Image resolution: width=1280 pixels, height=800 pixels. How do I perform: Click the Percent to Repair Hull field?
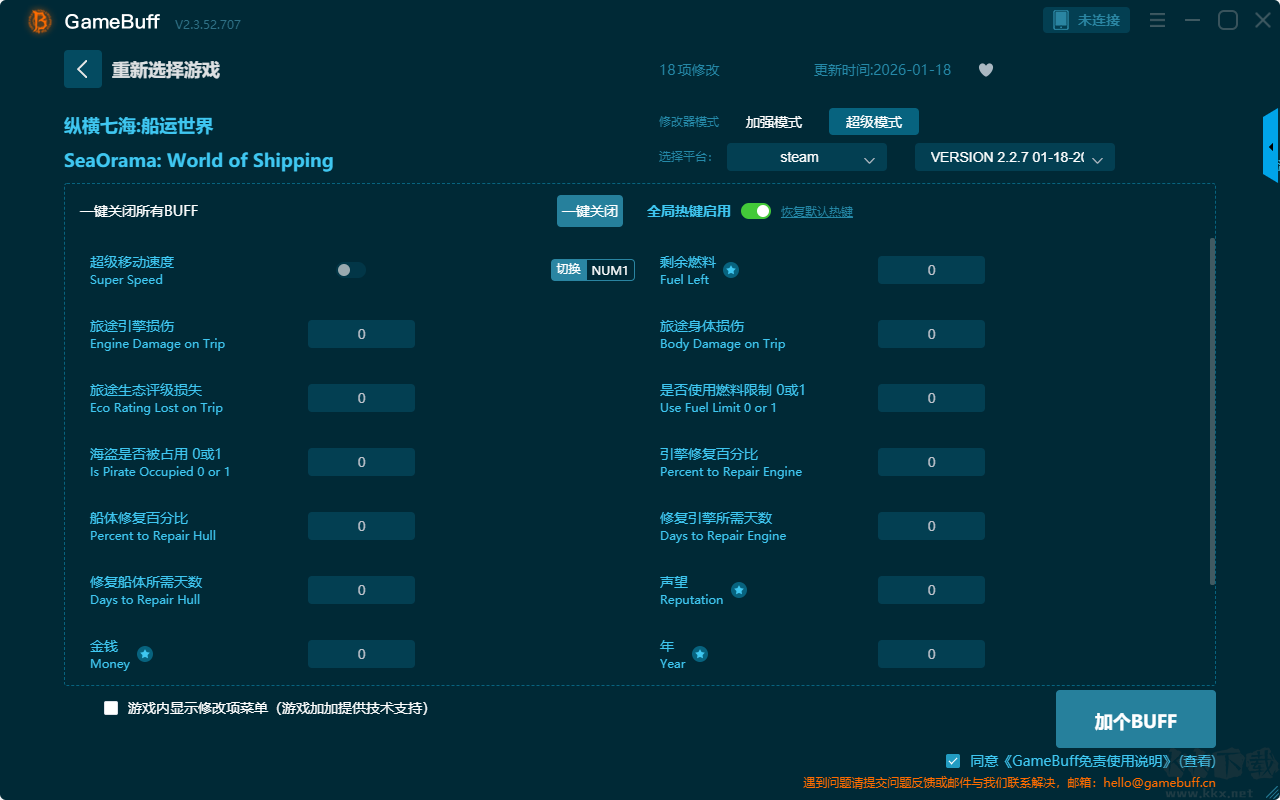click(361, 526)
